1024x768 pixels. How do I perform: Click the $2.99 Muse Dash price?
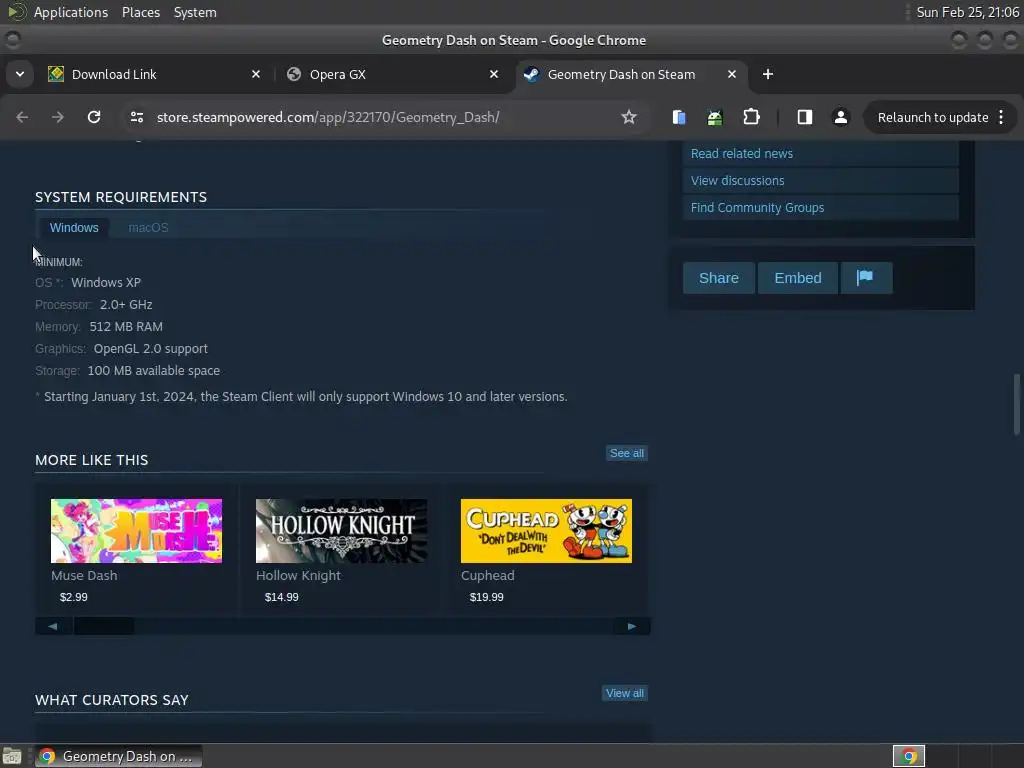pos(74,597)
